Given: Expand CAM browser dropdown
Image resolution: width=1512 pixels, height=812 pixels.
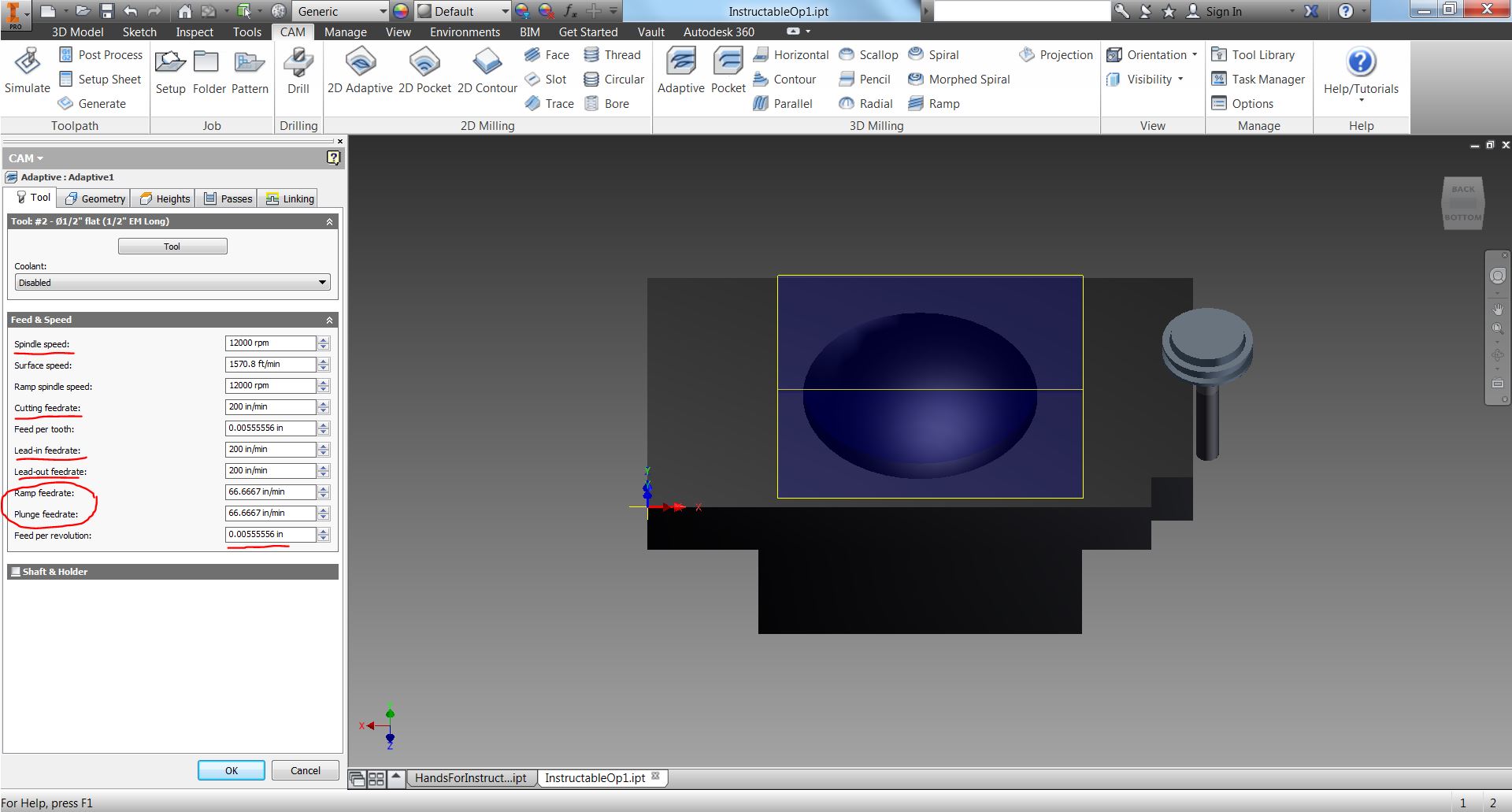Looking at the screenshot, I should point(26,158).
